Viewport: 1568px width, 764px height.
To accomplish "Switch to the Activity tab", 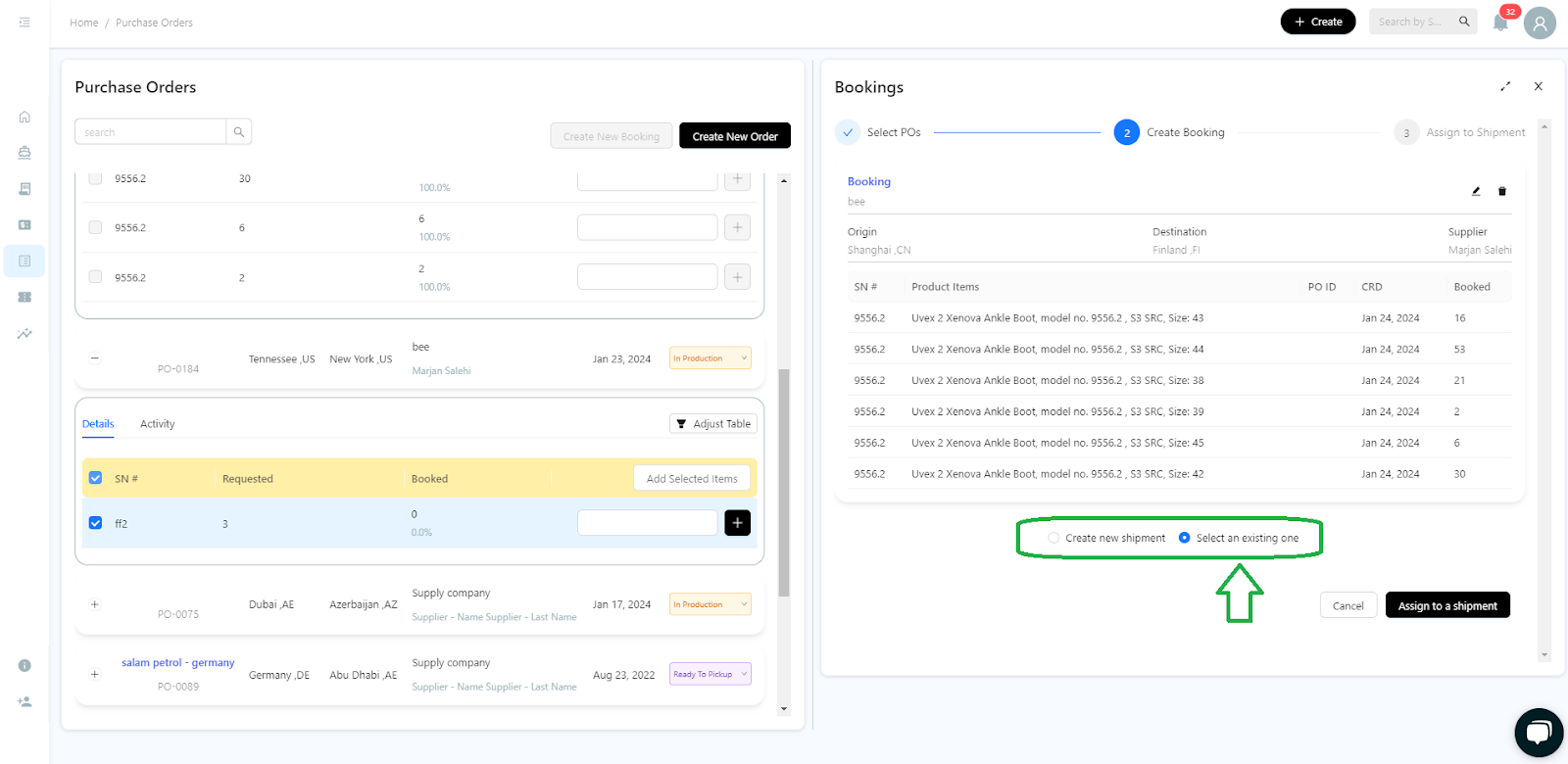I will coord(157,424).
